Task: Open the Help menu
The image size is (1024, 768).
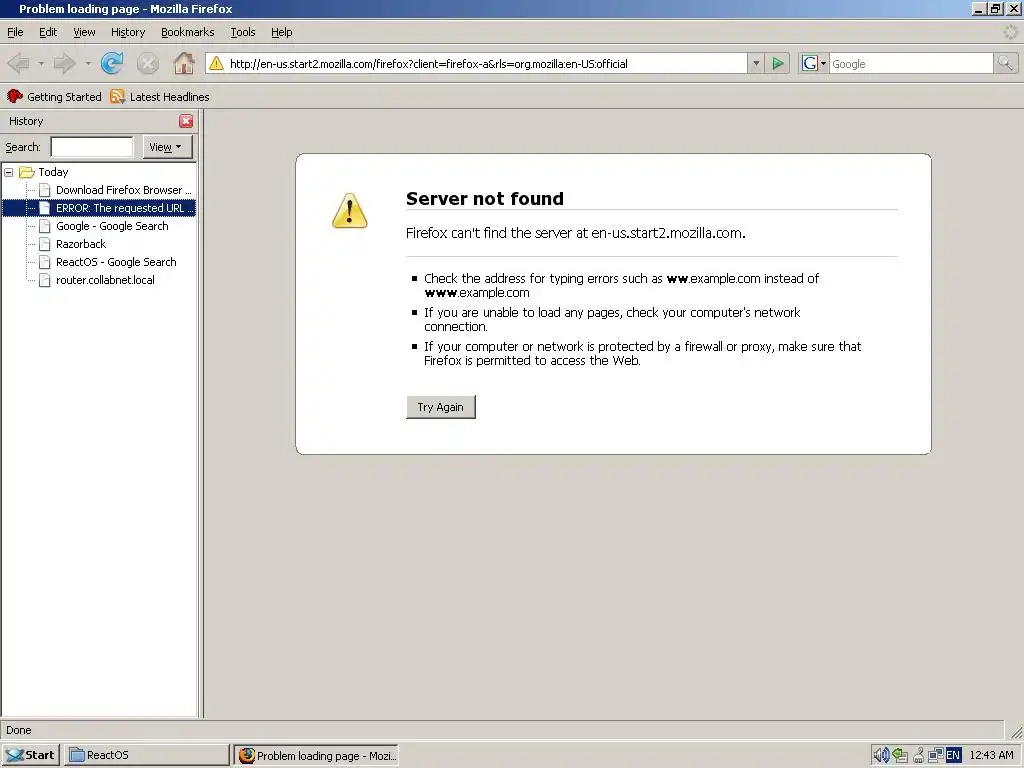Action: [281, 32]
